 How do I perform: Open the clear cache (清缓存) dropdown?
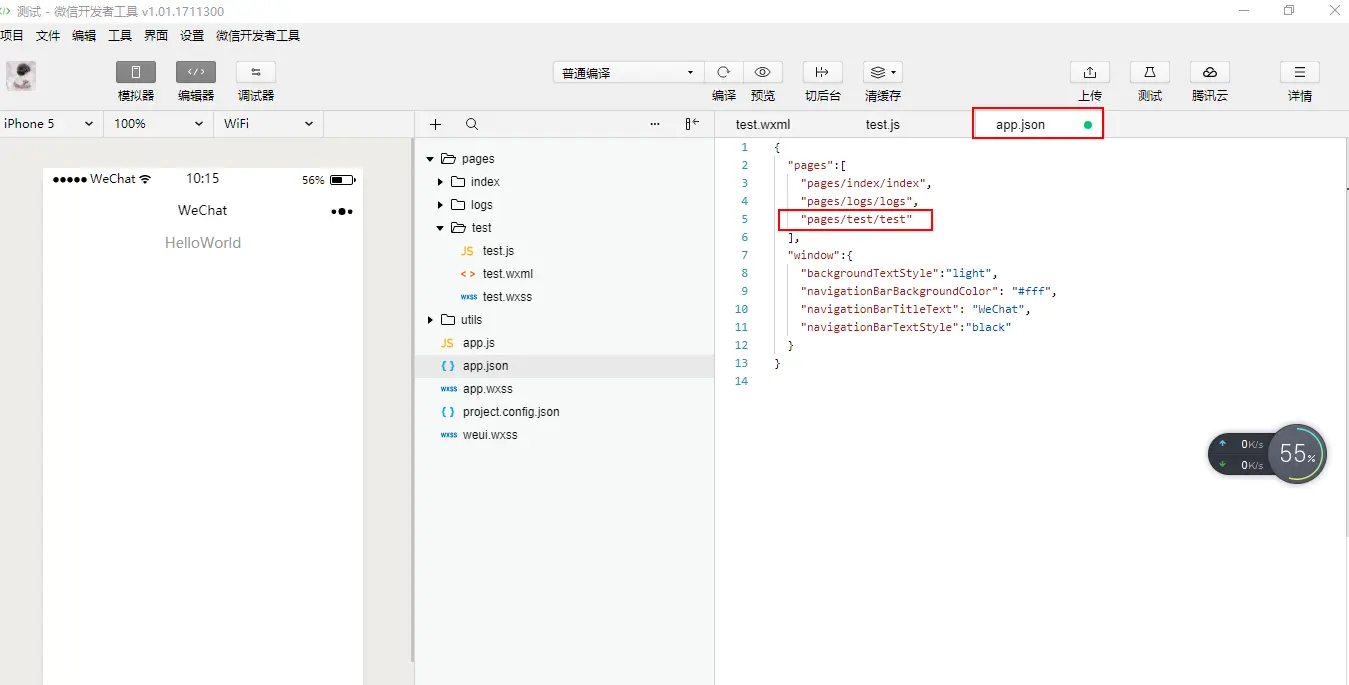pos(883,72)
